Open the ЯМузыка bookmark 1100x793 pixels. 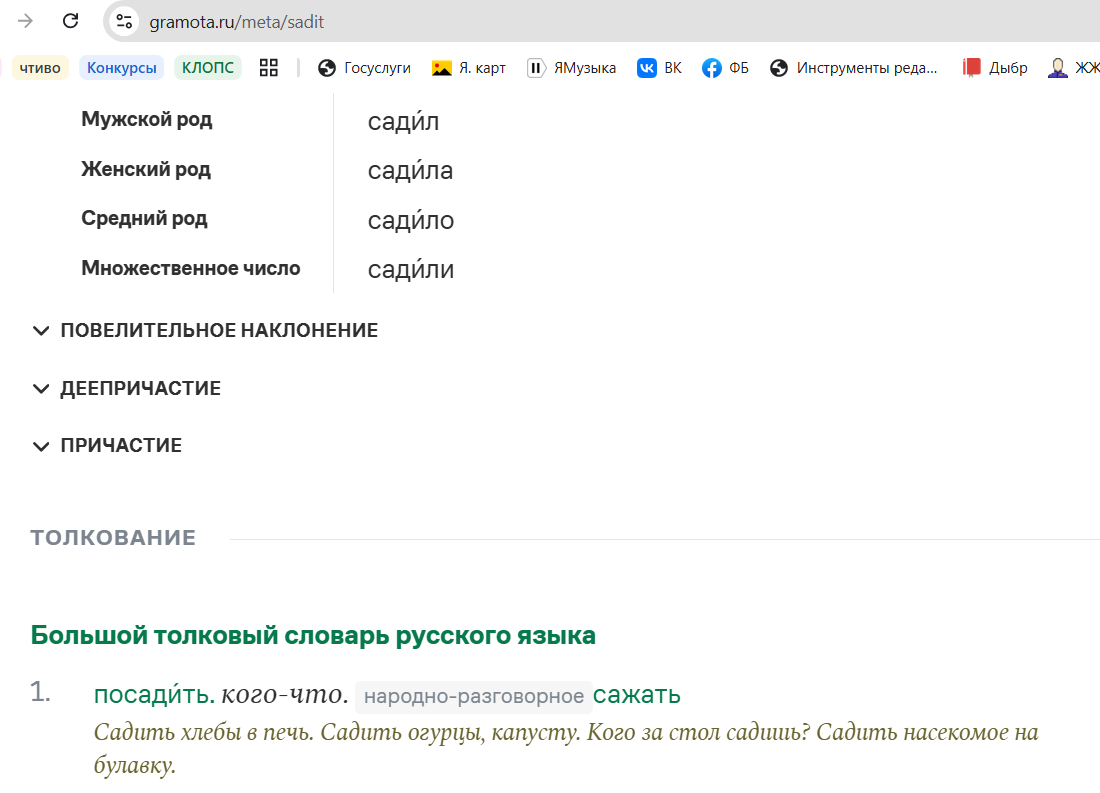pyautogui.click(x=572, y=68)
